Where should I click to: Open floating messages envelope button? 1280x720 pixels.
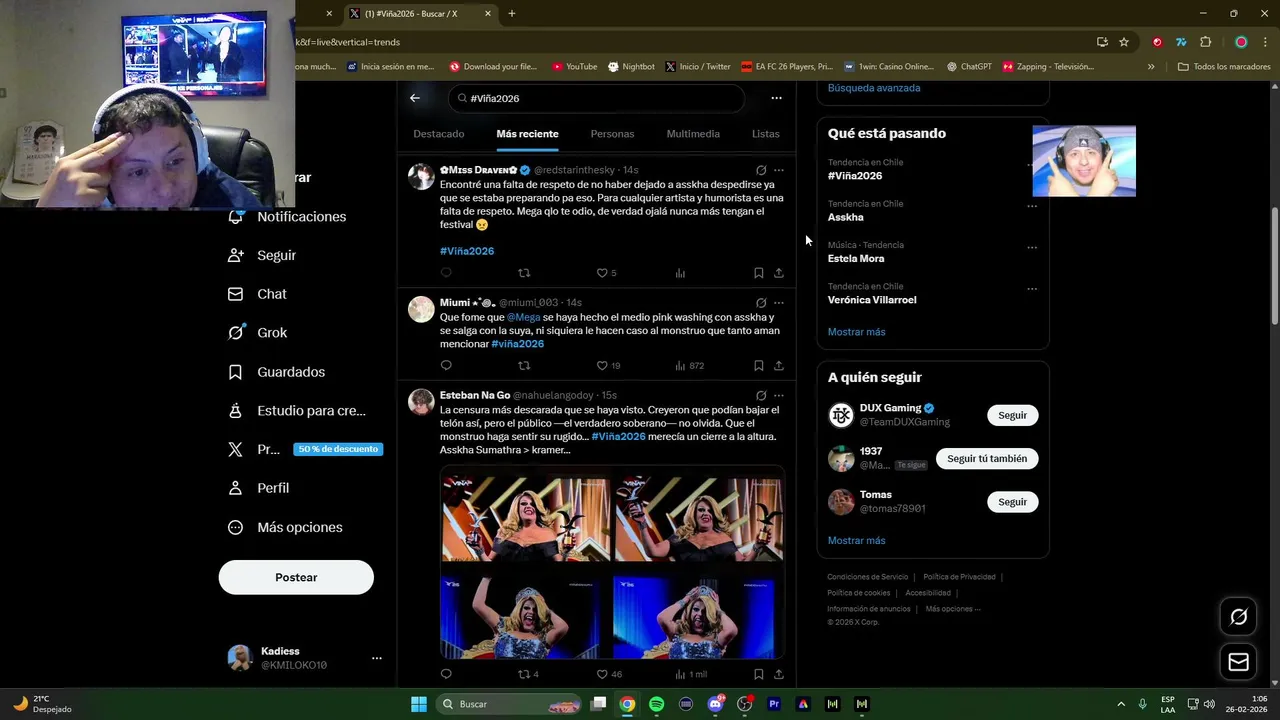1238,662
